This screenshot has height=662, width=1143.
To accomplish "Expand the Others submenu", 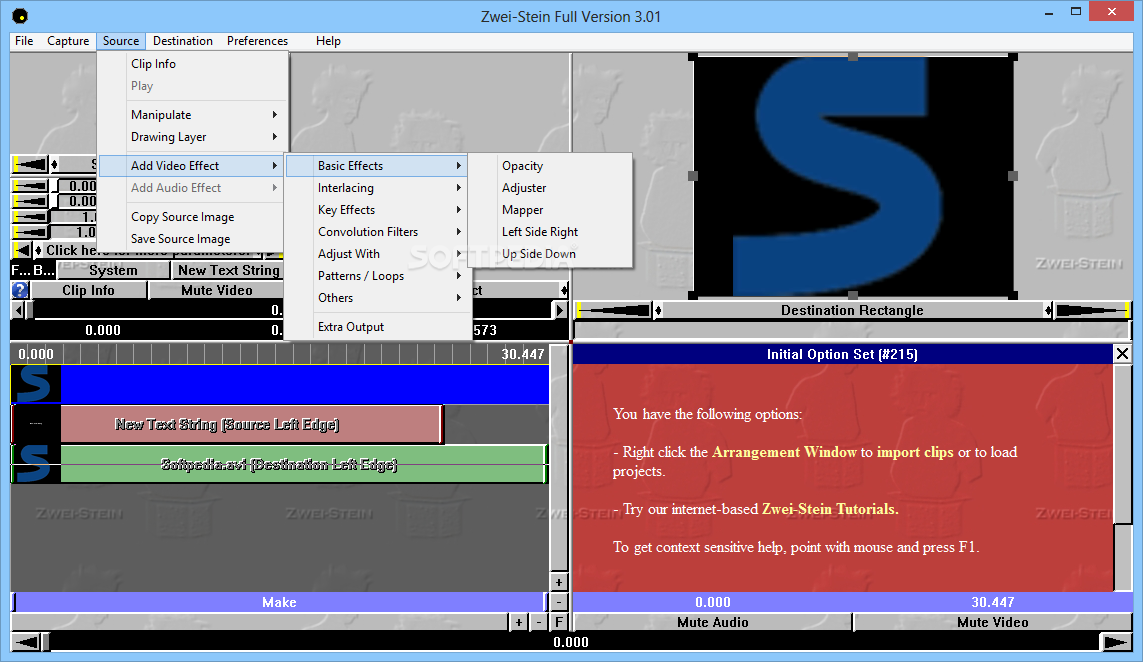I will [x=377, y=297].
